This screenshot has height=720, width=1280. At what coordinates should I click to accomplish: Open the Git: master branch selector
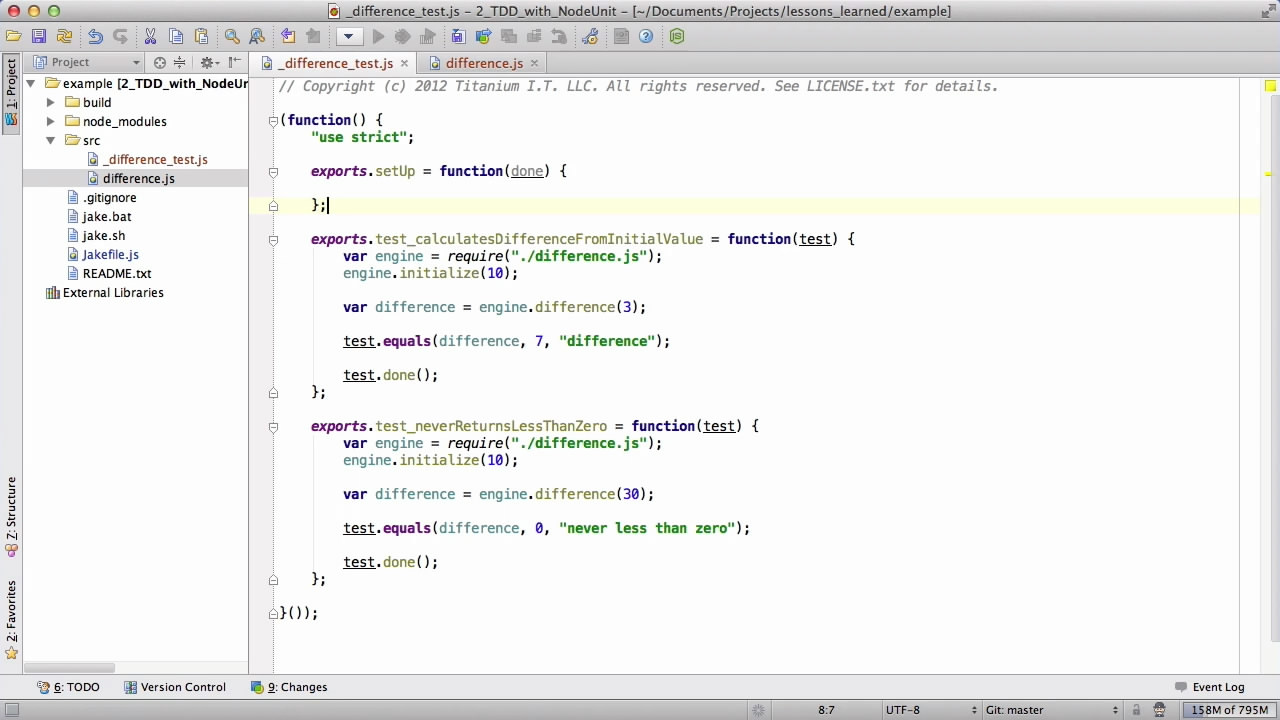[x=1051, y=710]
